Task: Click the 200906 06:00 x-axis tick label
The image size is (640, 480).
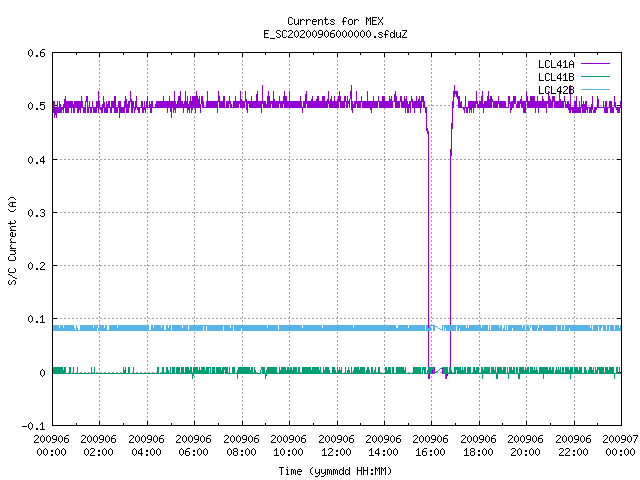Action: coord(193,446)
